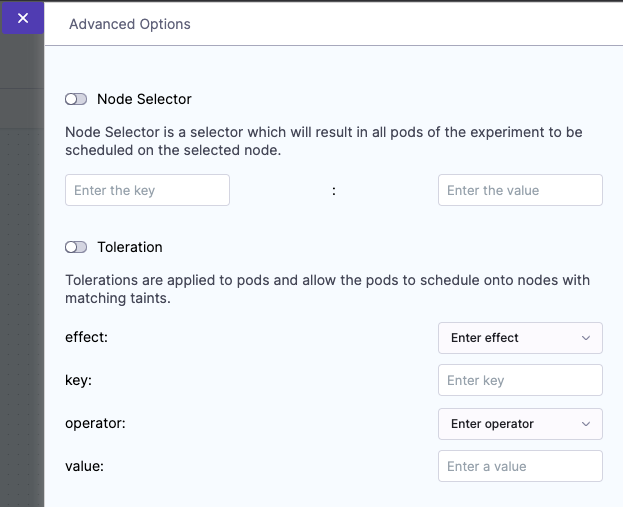
Task: Click the 'value:' label under Toleration
Action: 84,466
